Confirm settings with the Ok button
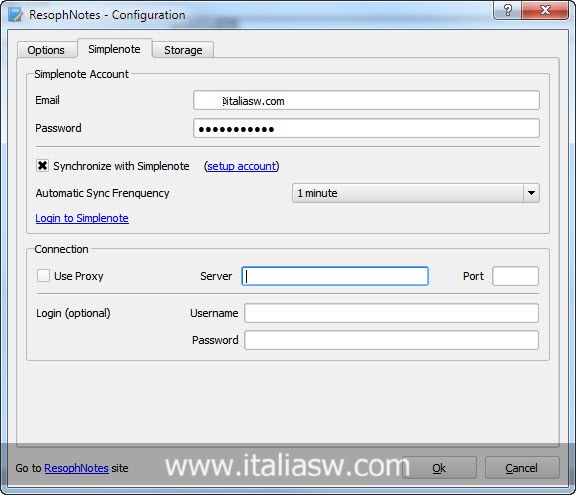576x495 pixels. [x=439, y=468]
